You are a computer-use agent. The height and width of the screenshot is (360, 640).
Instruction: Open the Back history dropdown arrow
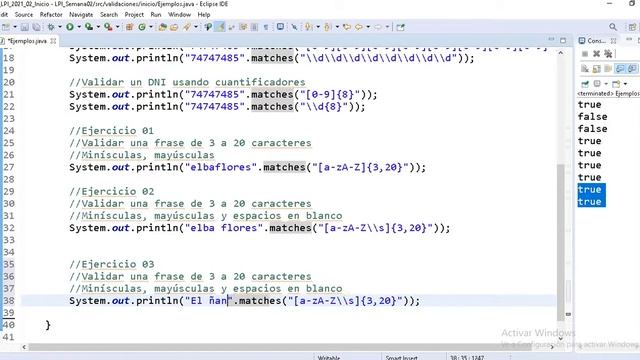[368, 27]
